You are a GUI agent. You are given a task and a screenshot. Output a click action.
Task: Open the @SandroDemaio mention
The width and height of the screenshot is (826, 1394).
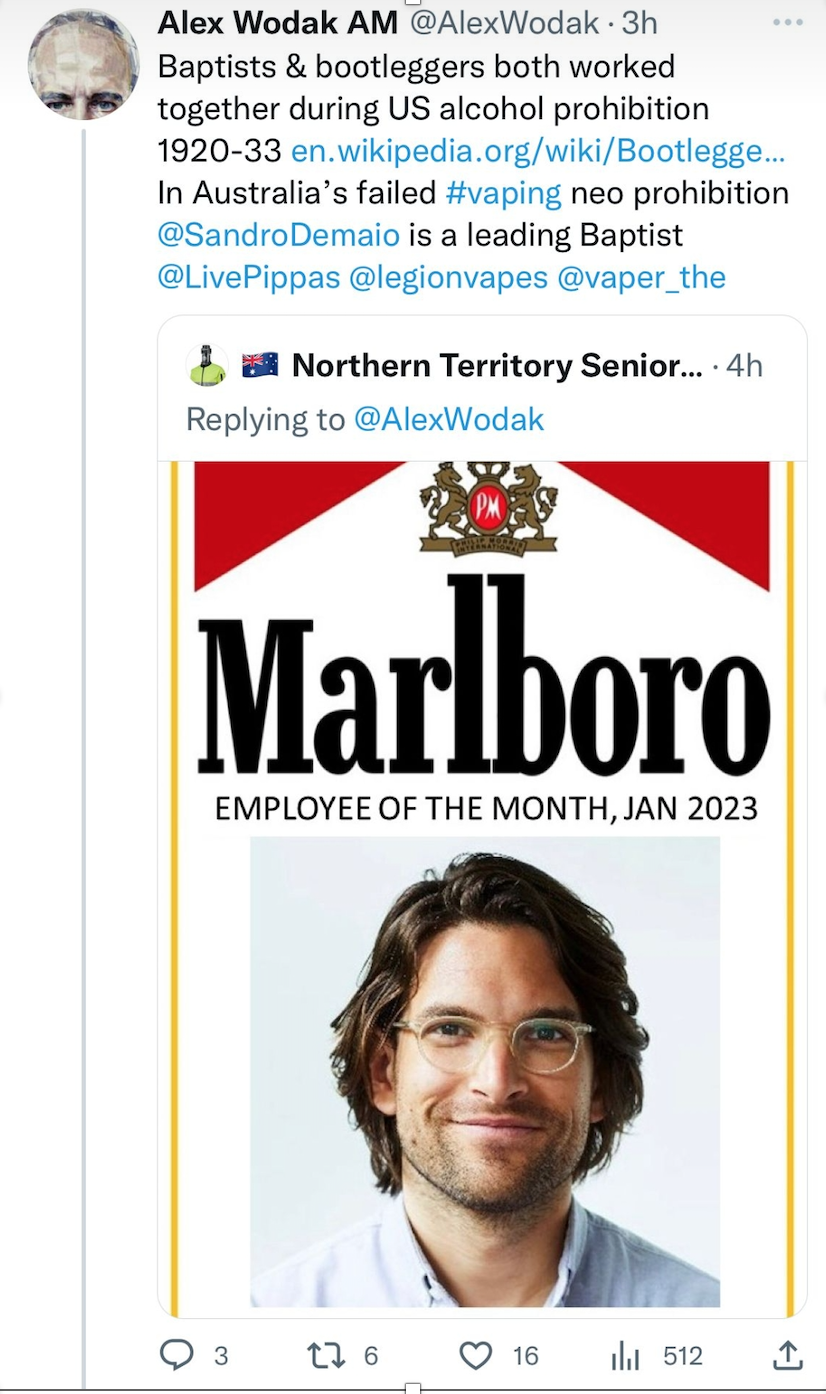279,234
